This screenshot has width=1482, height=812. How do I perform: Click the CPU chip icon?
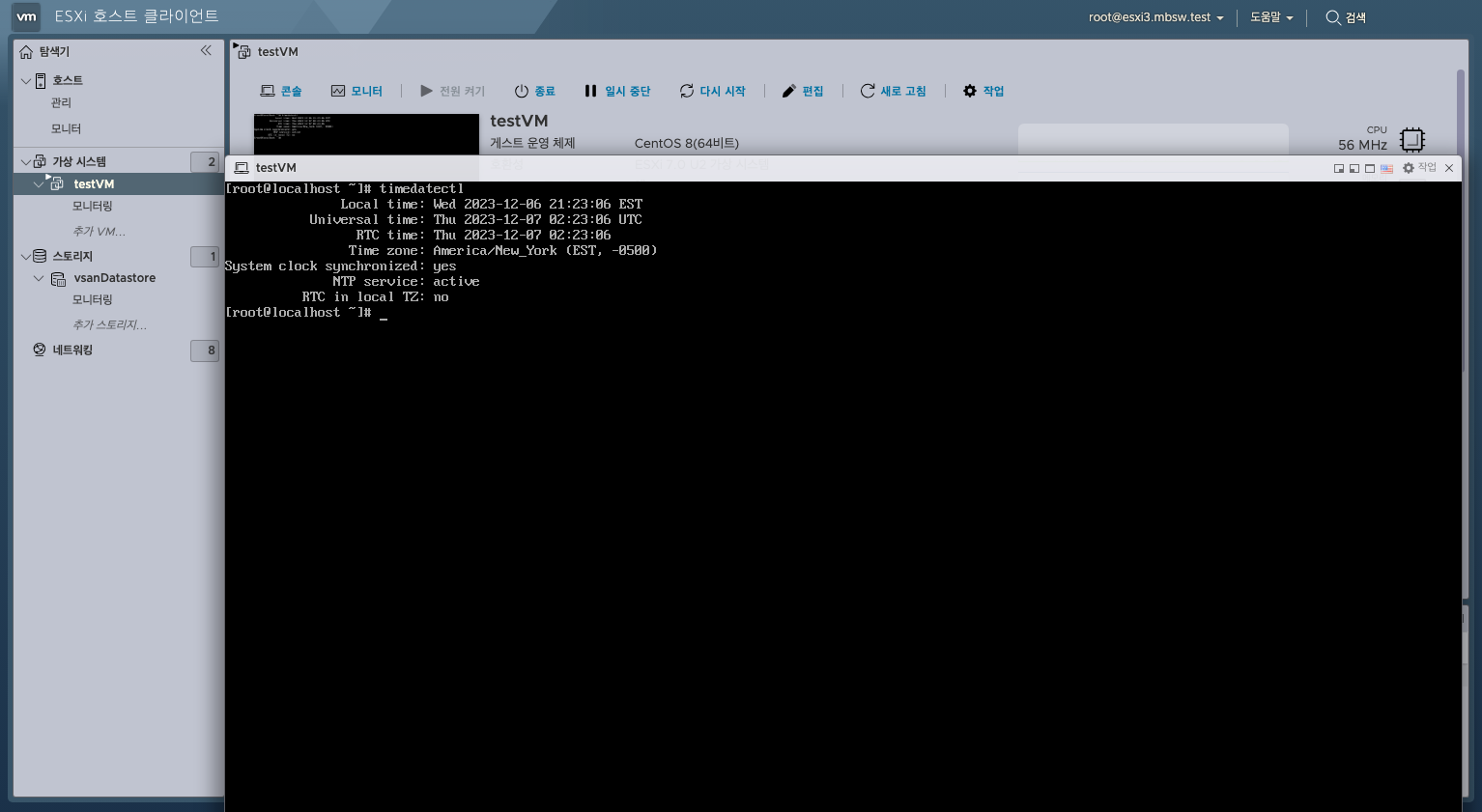coord(1411,139)
